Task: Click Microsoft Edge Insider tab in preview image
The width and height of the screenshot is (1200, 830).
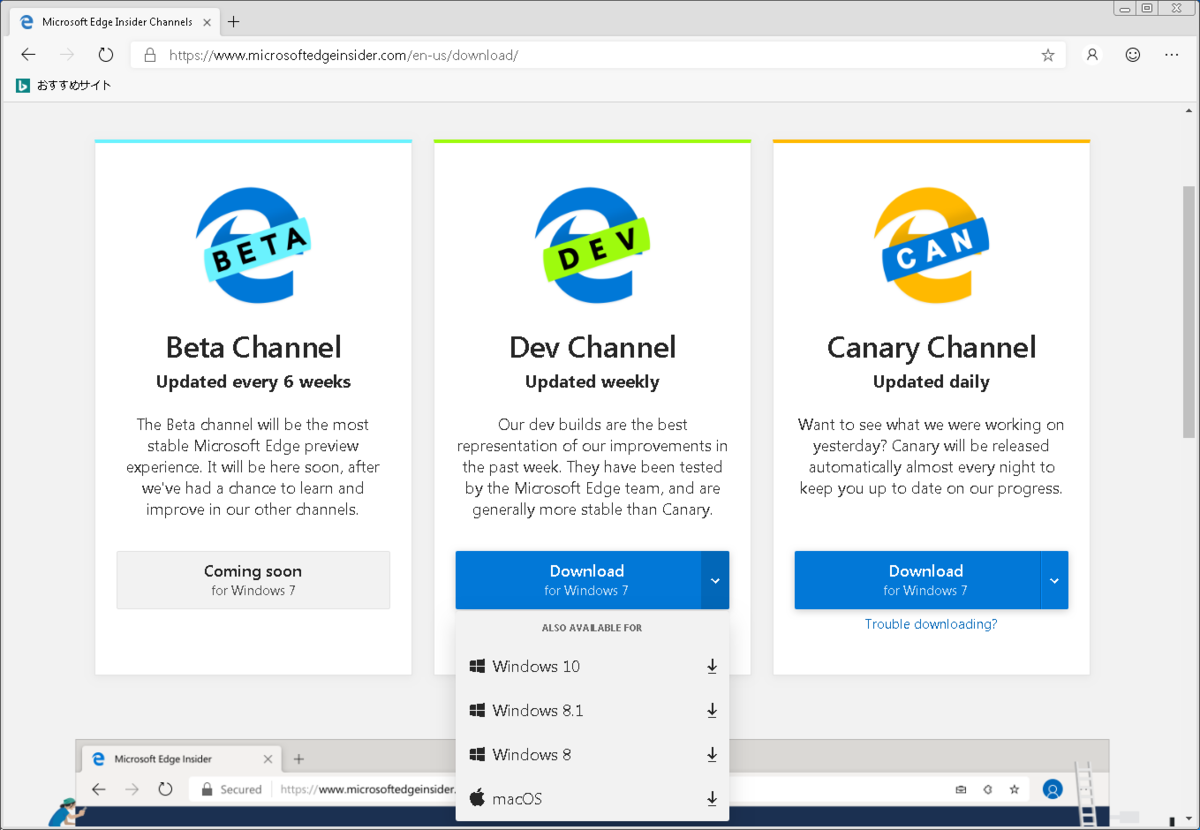Action: click(x=180, y=759)
